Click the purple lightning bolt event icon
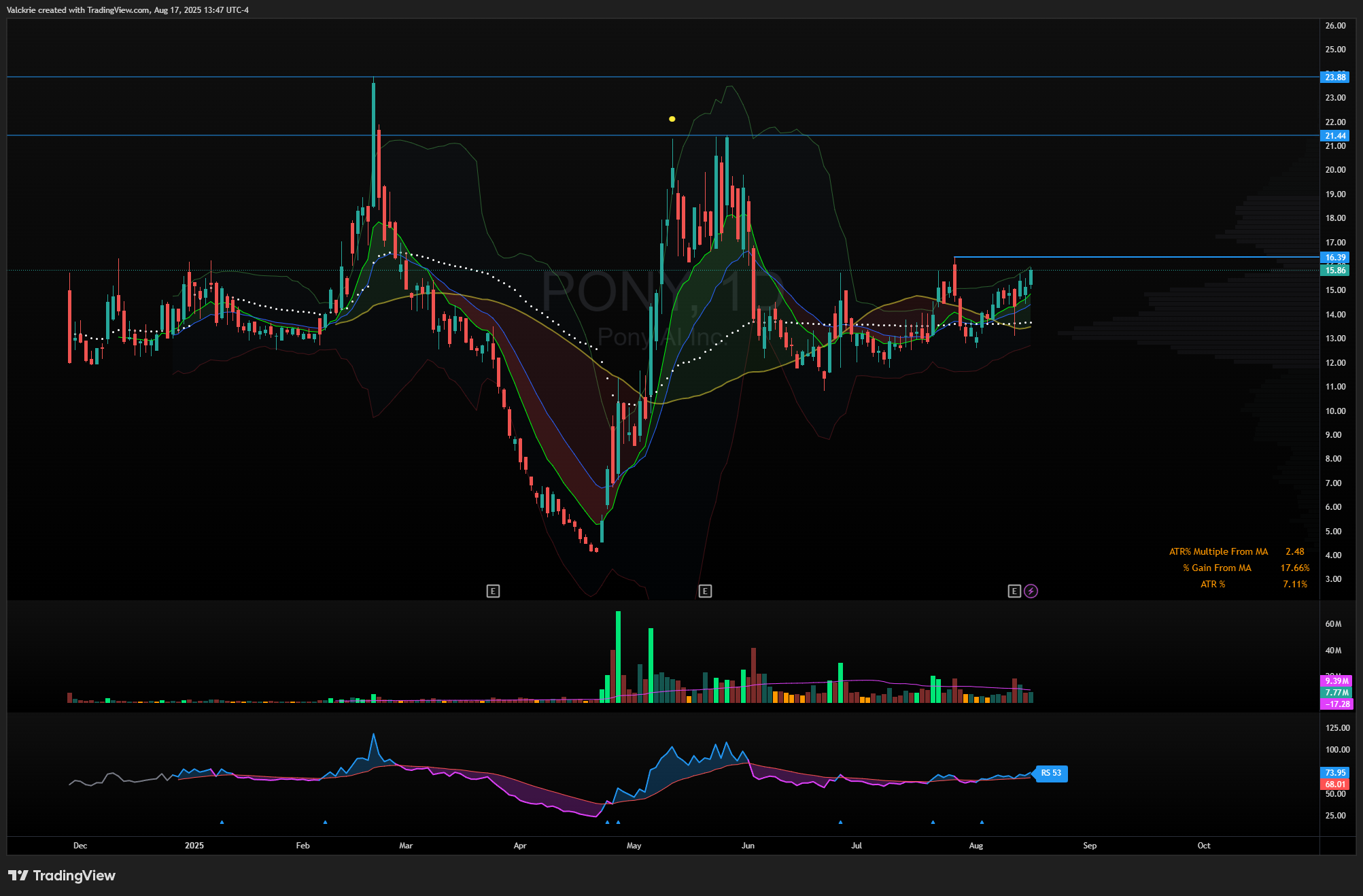The width and height of the screenshot is (1363, 896). [x=1031, y=591]
